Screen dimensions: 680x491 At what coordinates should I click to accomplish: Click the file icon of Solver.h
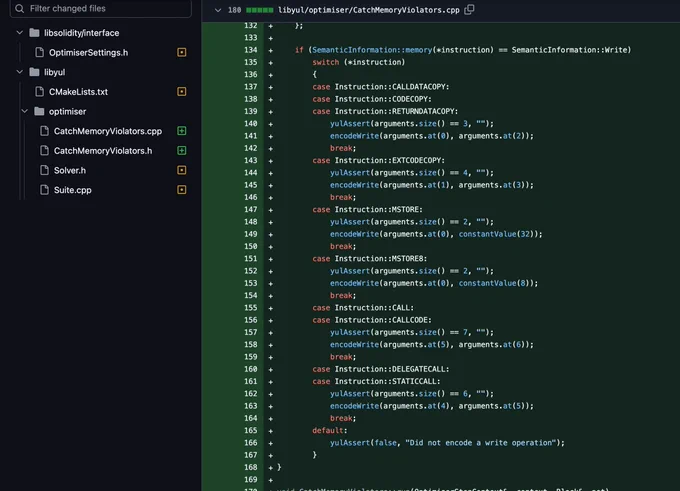coord(44,170)
